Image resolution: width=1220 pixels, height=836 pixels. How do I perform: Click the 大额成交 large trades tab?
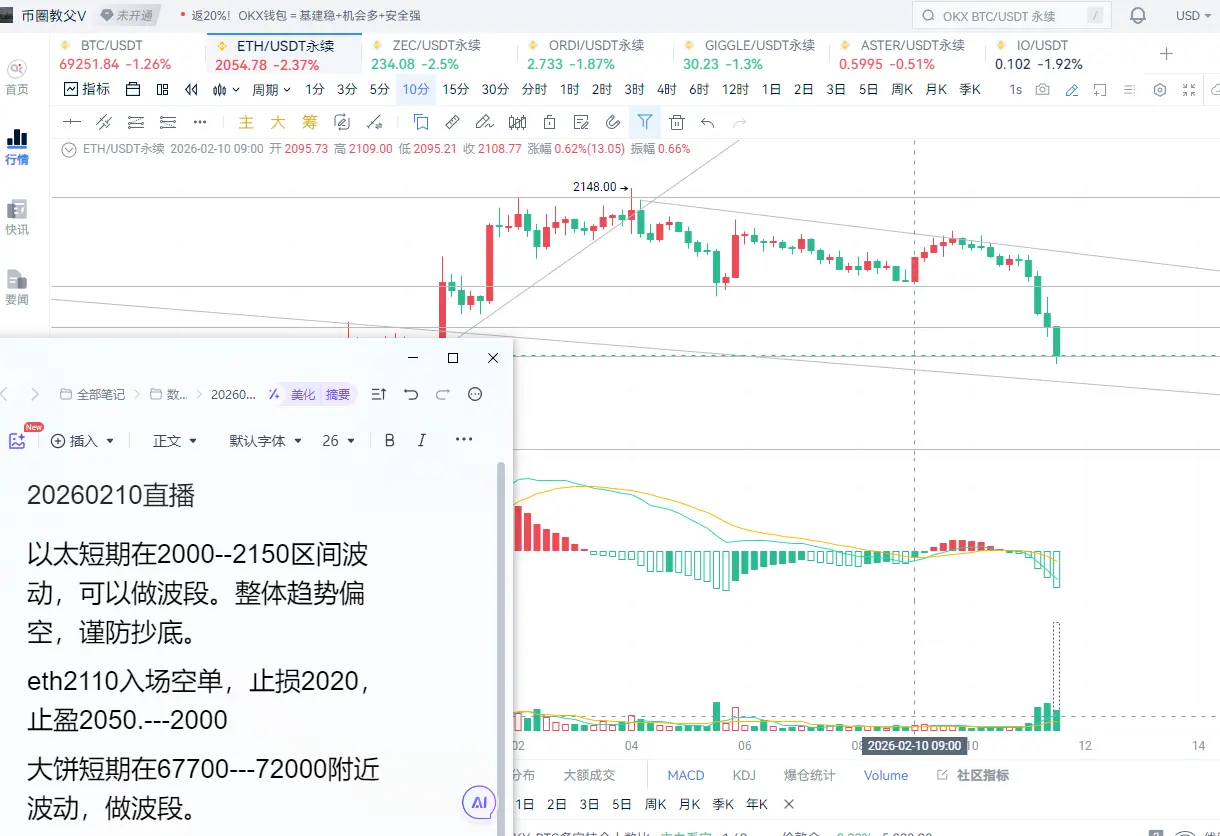pyautogui.click(x=589, y=775)
